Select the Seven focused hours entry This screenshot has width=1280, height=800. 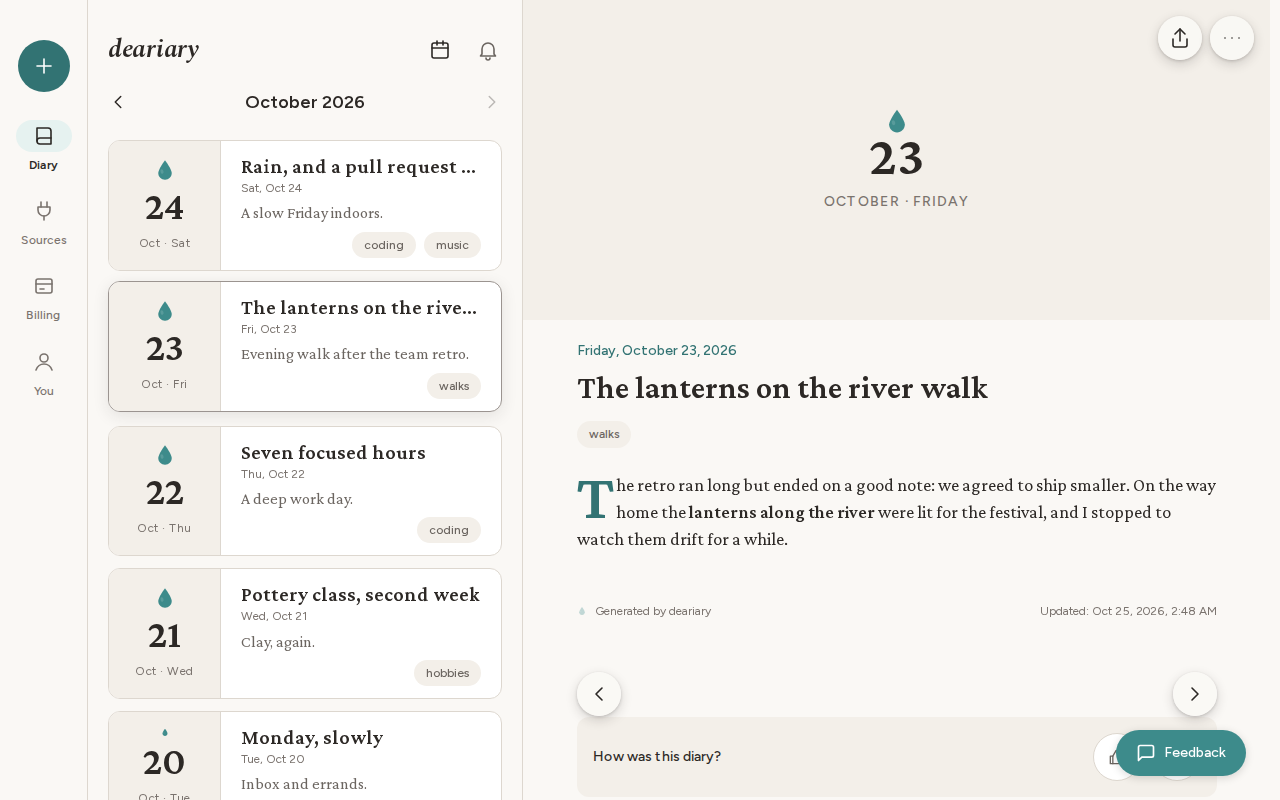305,491
